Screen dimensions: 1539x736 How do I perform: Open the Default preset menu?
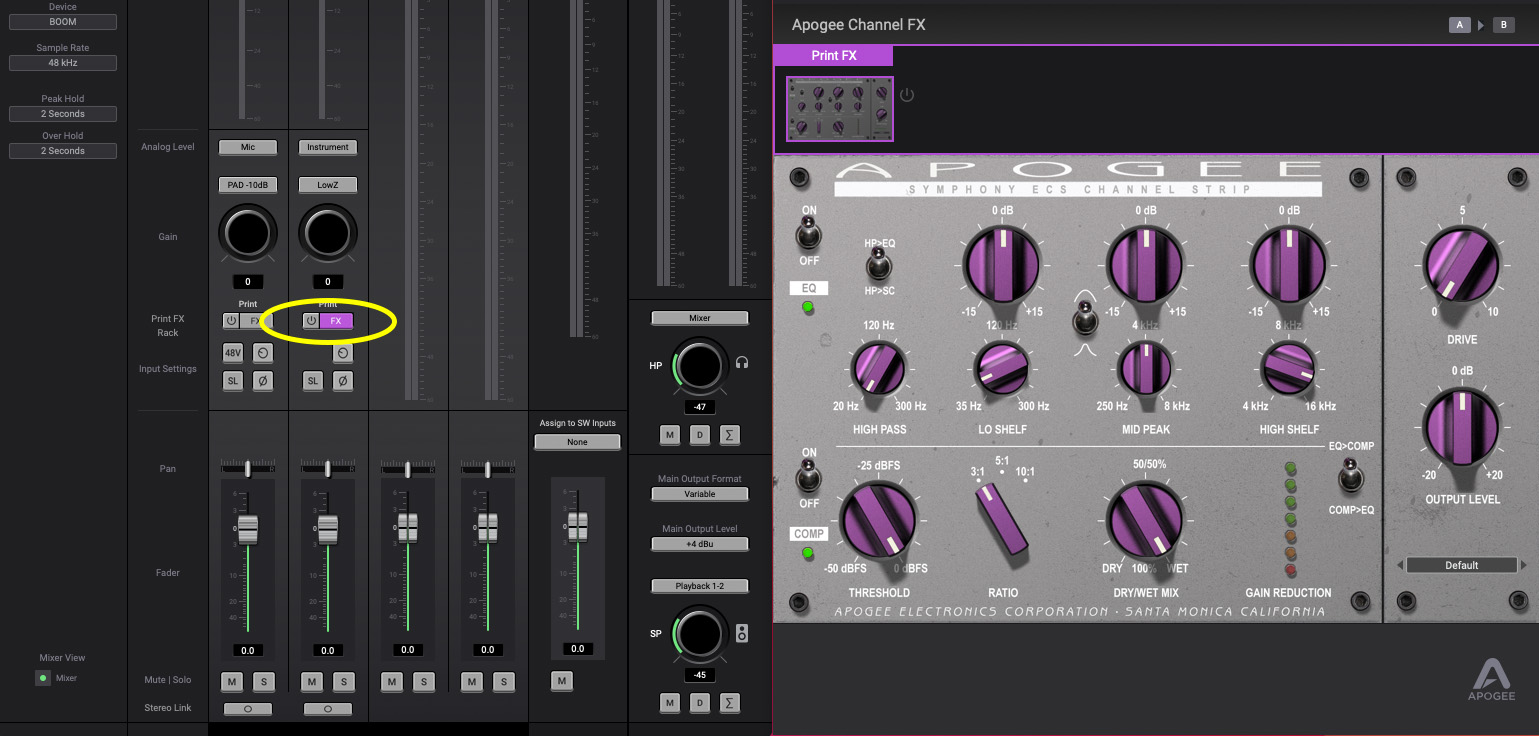pos(1461,566)
